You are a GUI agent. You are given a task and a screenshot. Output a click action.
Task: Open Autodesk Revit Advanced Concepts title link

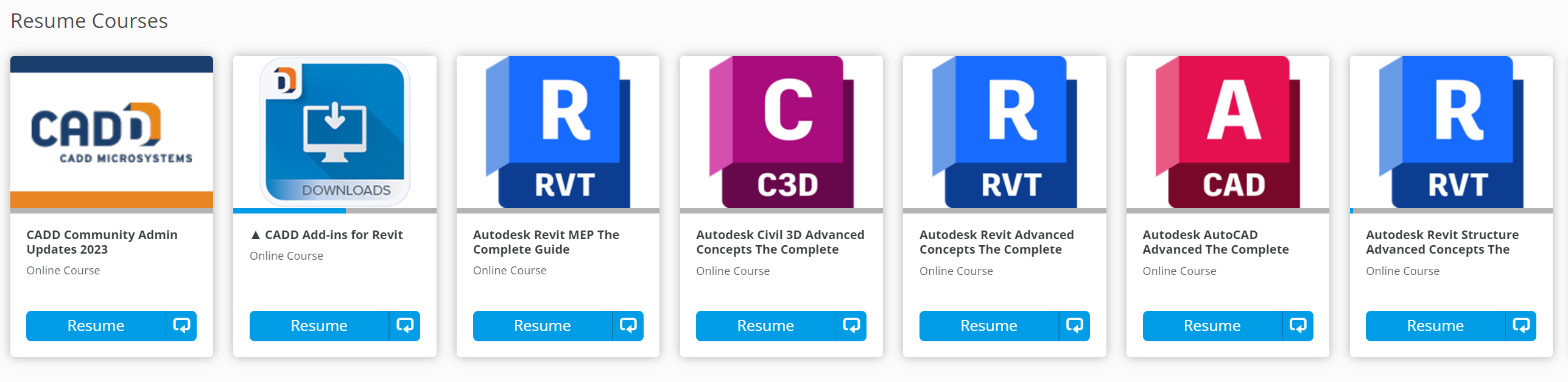click(x=996, y=242)
